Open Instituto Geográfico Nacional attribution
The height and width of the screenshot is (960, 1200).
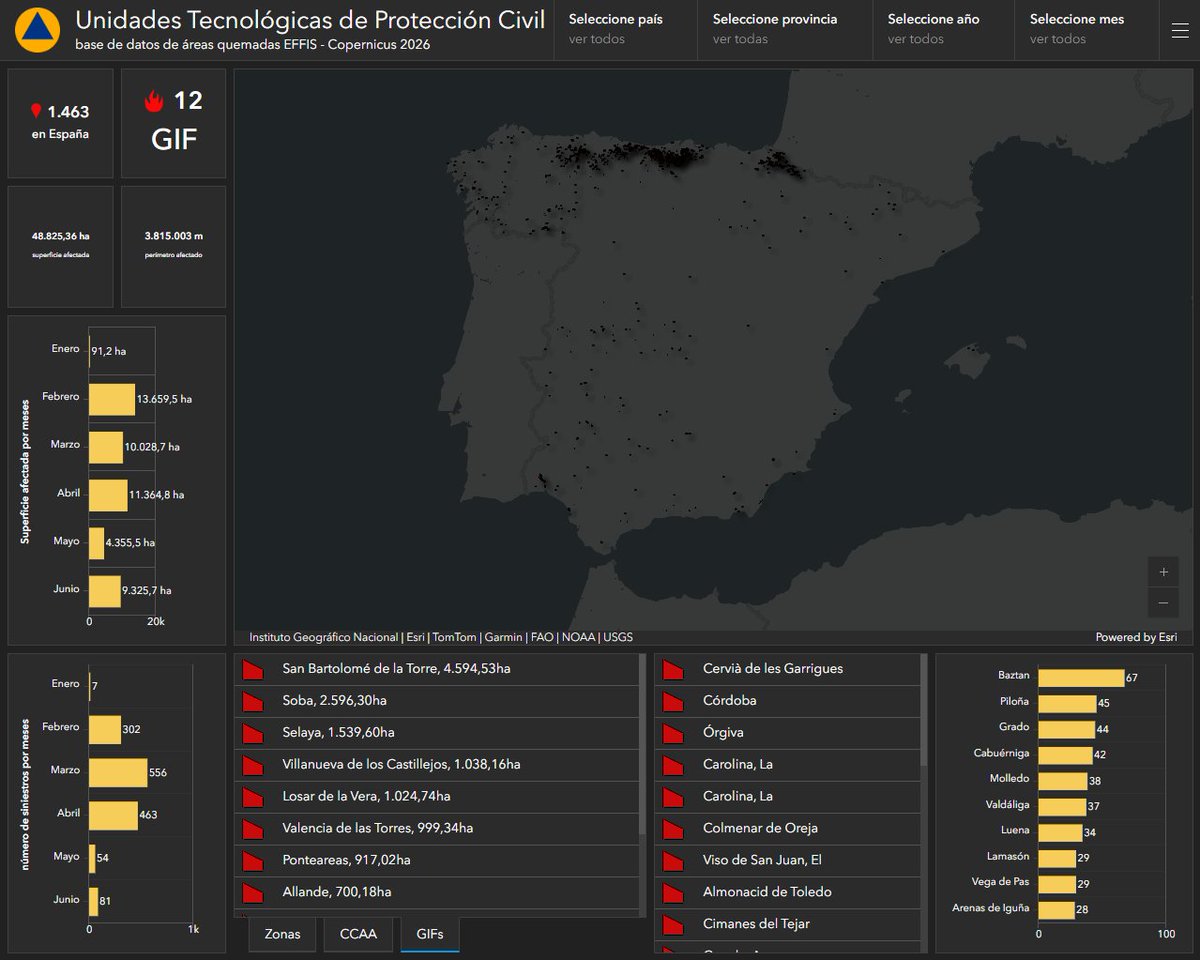pyautogui.click(x=325, y=637)
